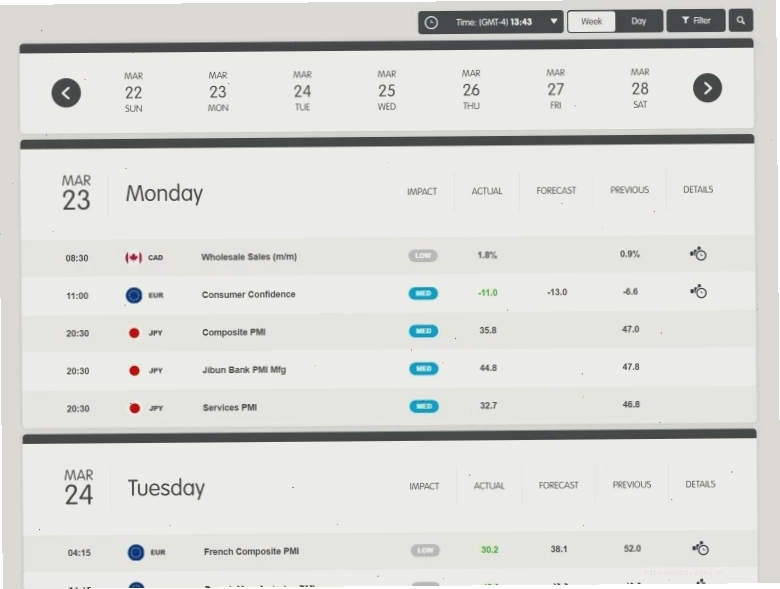Click Monday ACTUAL column header
780x589 pixels.
tap(487, 191)
